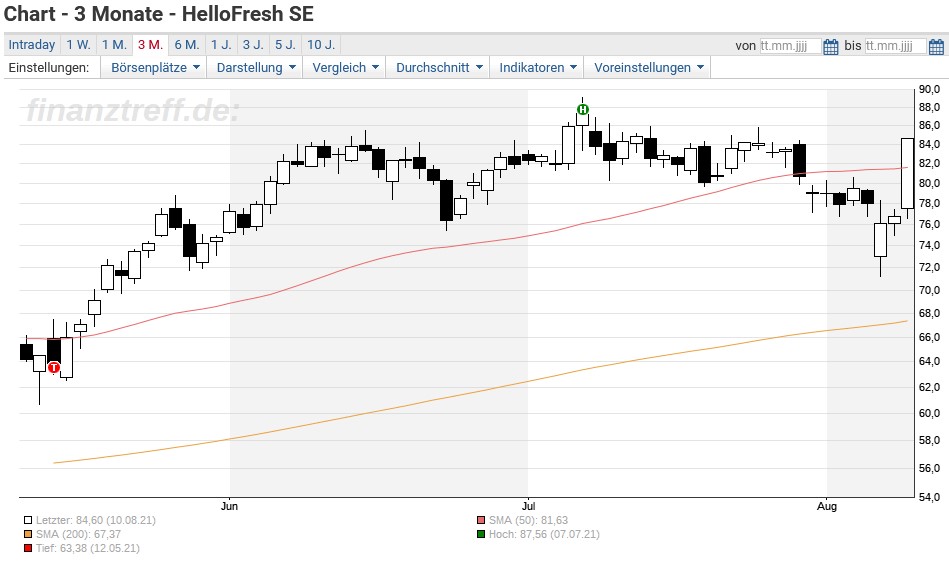The width and height of the screenshot is (949, 562).
Task: Click the 'Aug' x-axis label
Action: pos(827,506)
